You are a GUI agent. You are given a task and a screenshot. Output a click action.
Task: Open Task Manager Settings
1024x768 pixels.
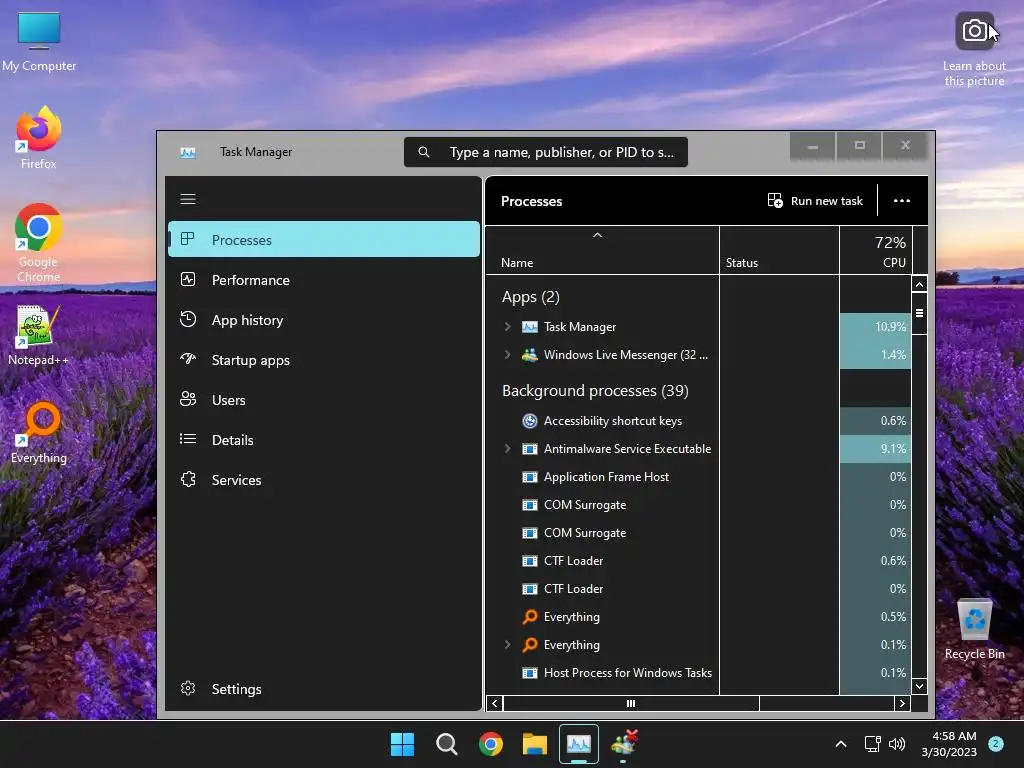click(324, 689)
